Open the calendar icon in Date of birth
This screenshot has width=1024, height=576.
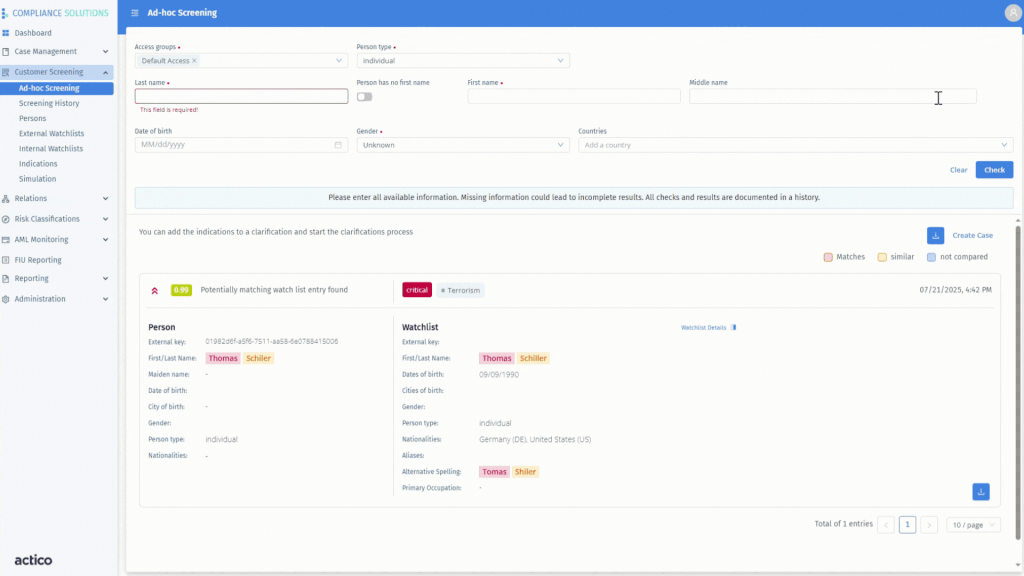[337, 145]
